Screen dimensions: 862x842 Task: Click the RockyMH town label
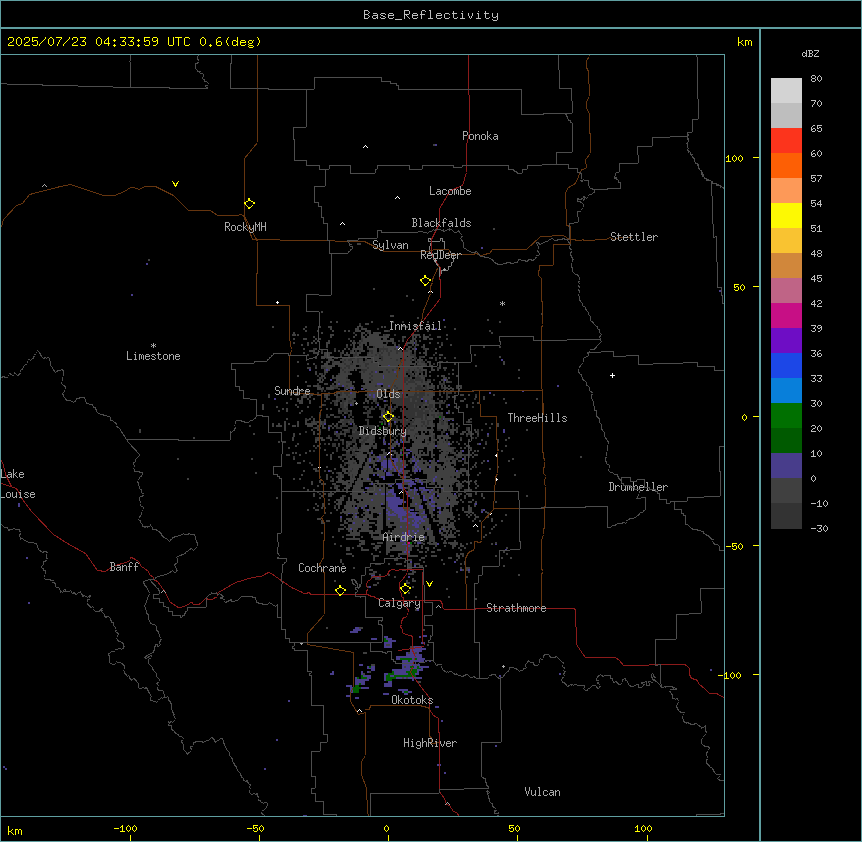click(x=245, y=227)
